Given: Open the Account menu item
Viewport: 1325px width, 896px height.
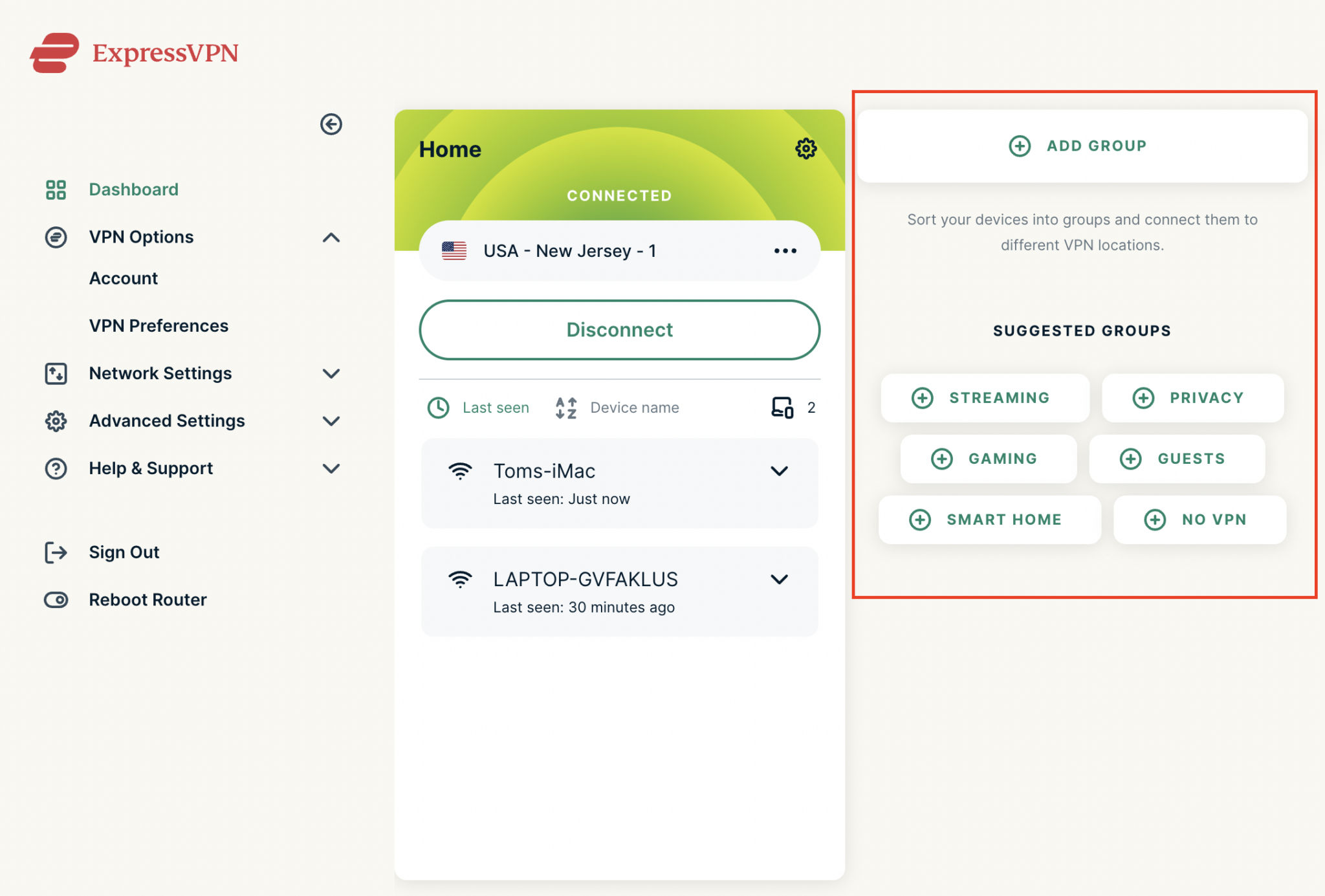Looking at the screenshot, I should point(123,278).
